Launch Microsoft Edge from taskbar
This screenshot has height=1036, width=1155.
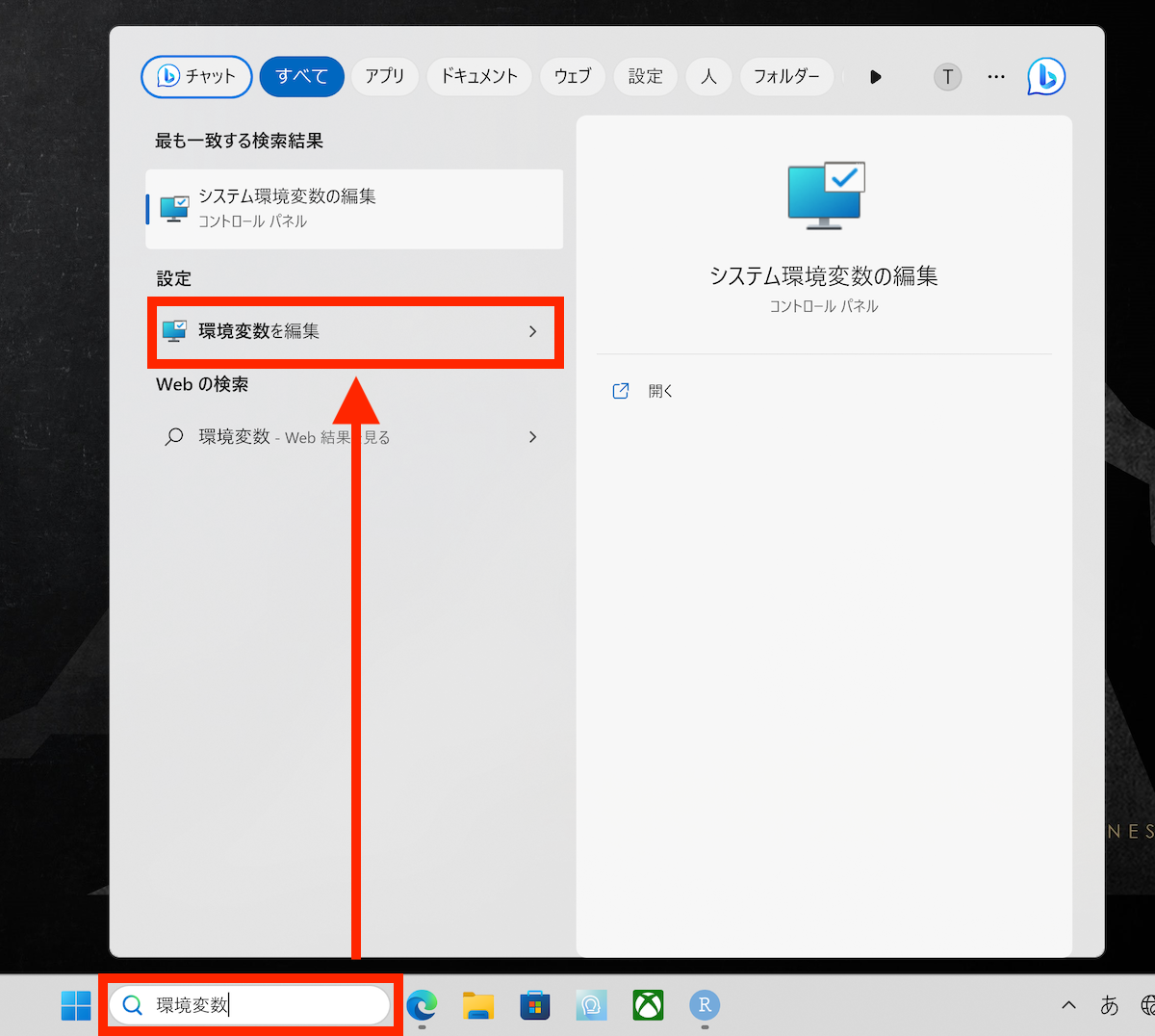click(422, 1006)
